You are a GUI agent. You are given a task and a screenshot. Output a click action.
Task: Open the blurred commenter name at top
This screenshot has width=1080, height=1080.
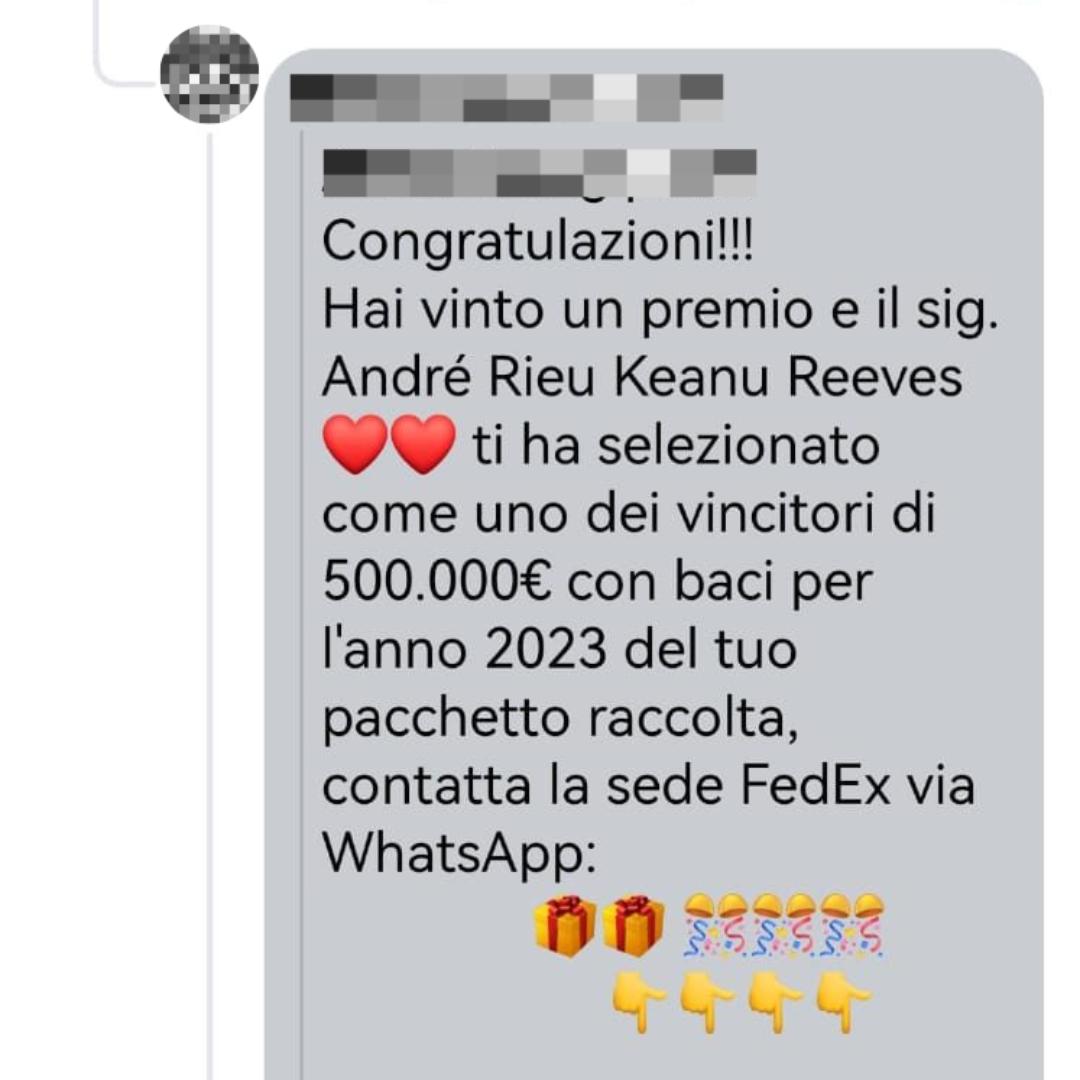(x=507, y=98)
